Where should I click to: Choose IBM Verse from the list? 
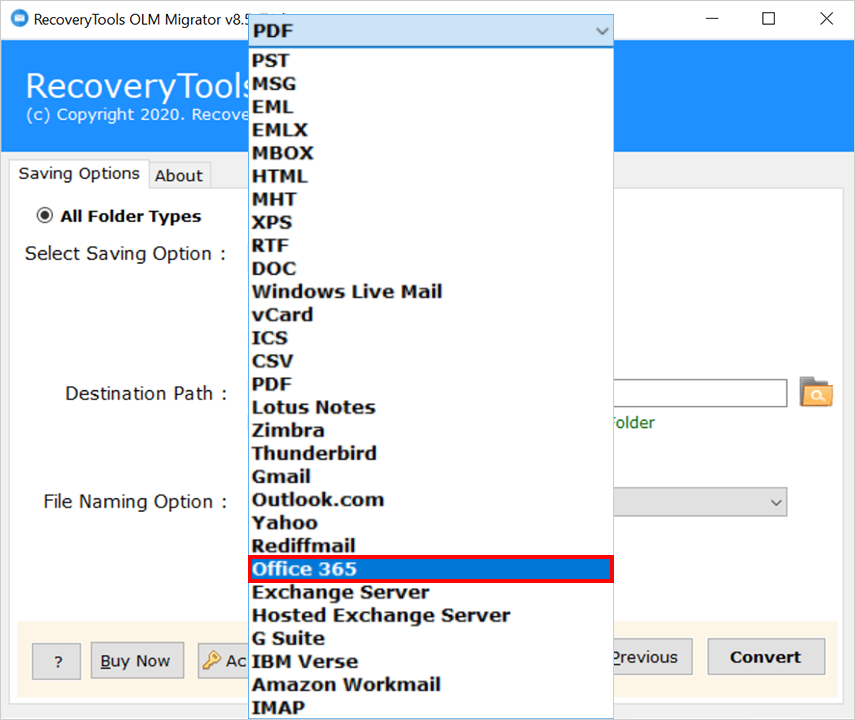tap(431, 662)
